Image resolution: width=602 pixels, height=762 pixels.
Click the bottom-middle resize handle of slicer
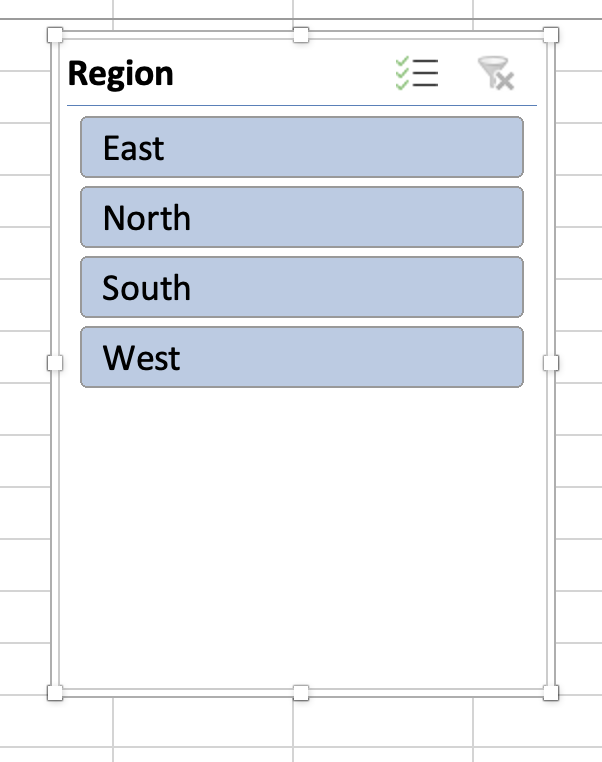(301, 692)
